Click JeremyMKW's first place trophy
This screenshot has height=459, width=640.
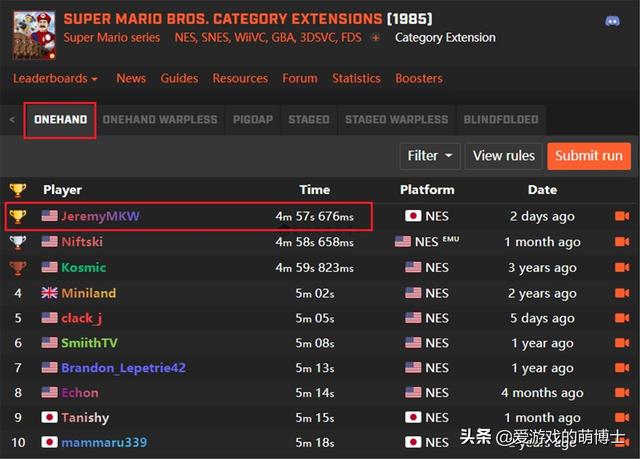click(x=18, y=216)
